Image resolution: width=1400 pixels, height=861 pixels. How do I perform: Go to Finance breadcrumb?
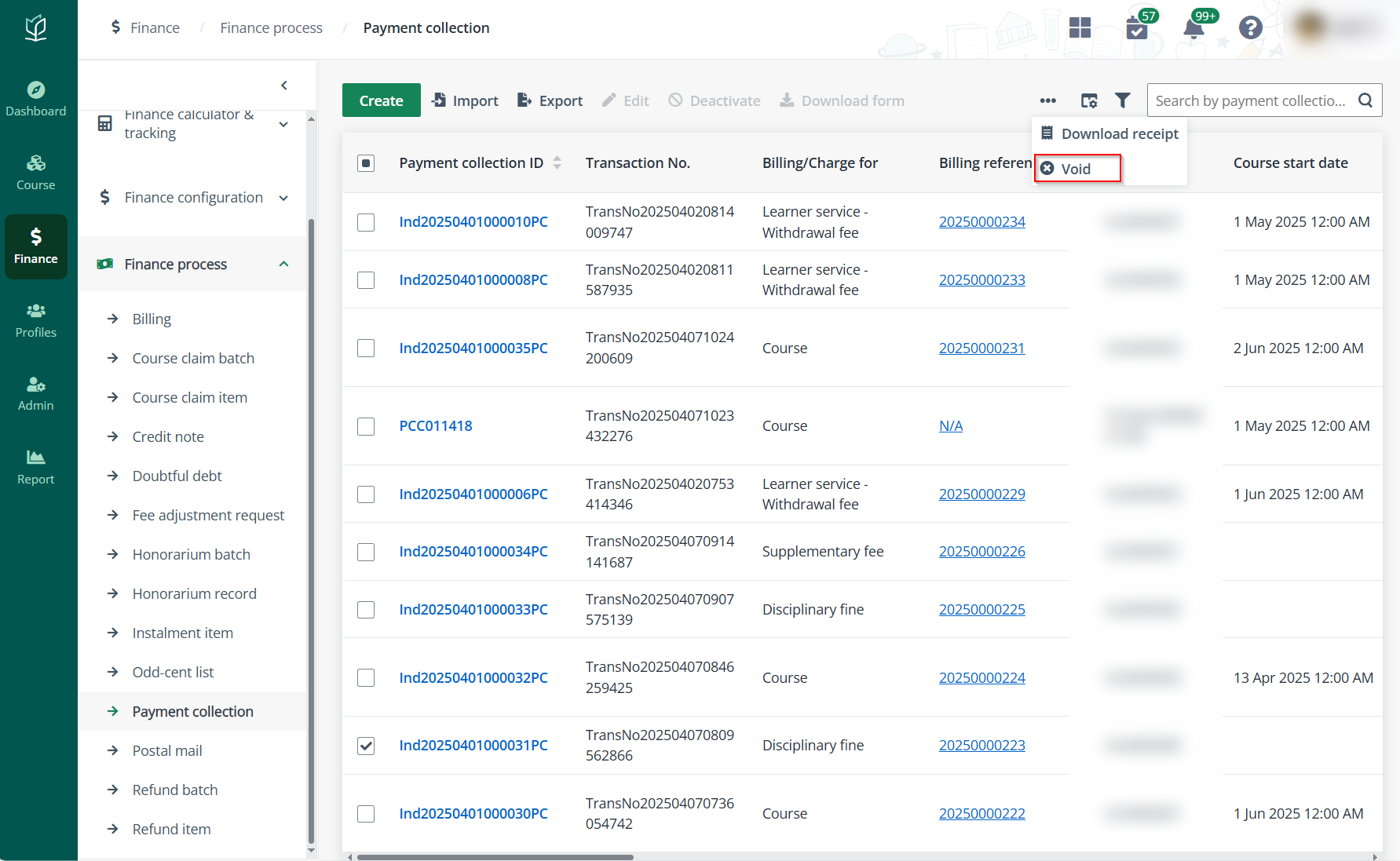coord(155,28)
